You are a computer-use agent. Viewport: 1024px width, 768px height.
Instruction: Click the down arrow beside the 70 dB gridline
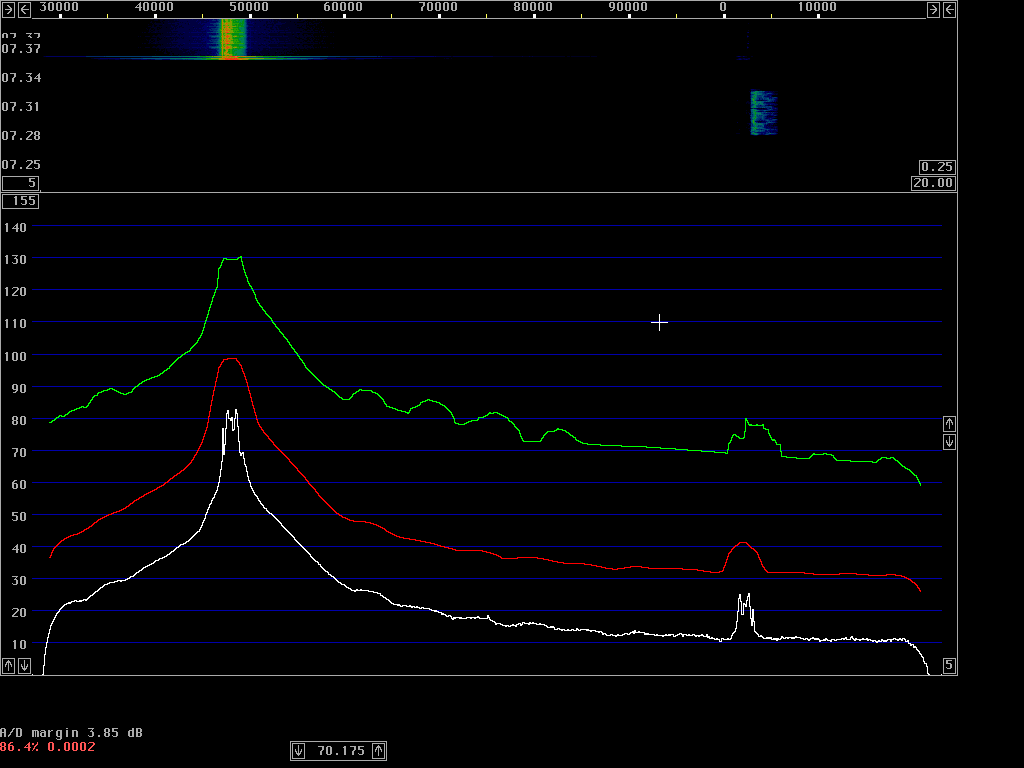[x=949, y=442]
